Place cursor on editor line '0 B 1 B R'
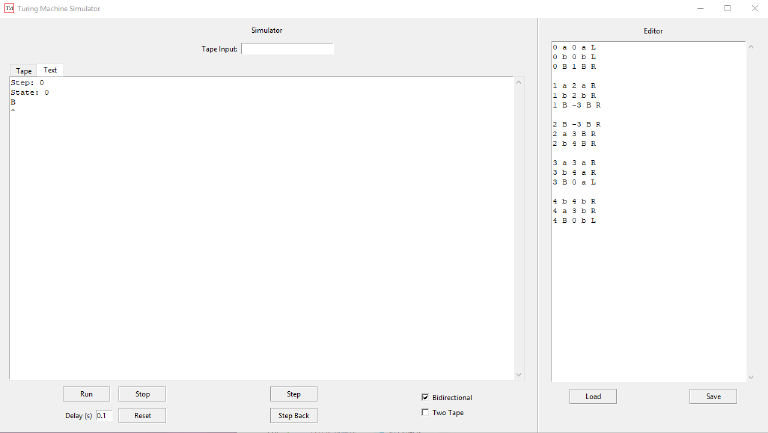Viewport: 768px width, 433px height. pos(574,67)
